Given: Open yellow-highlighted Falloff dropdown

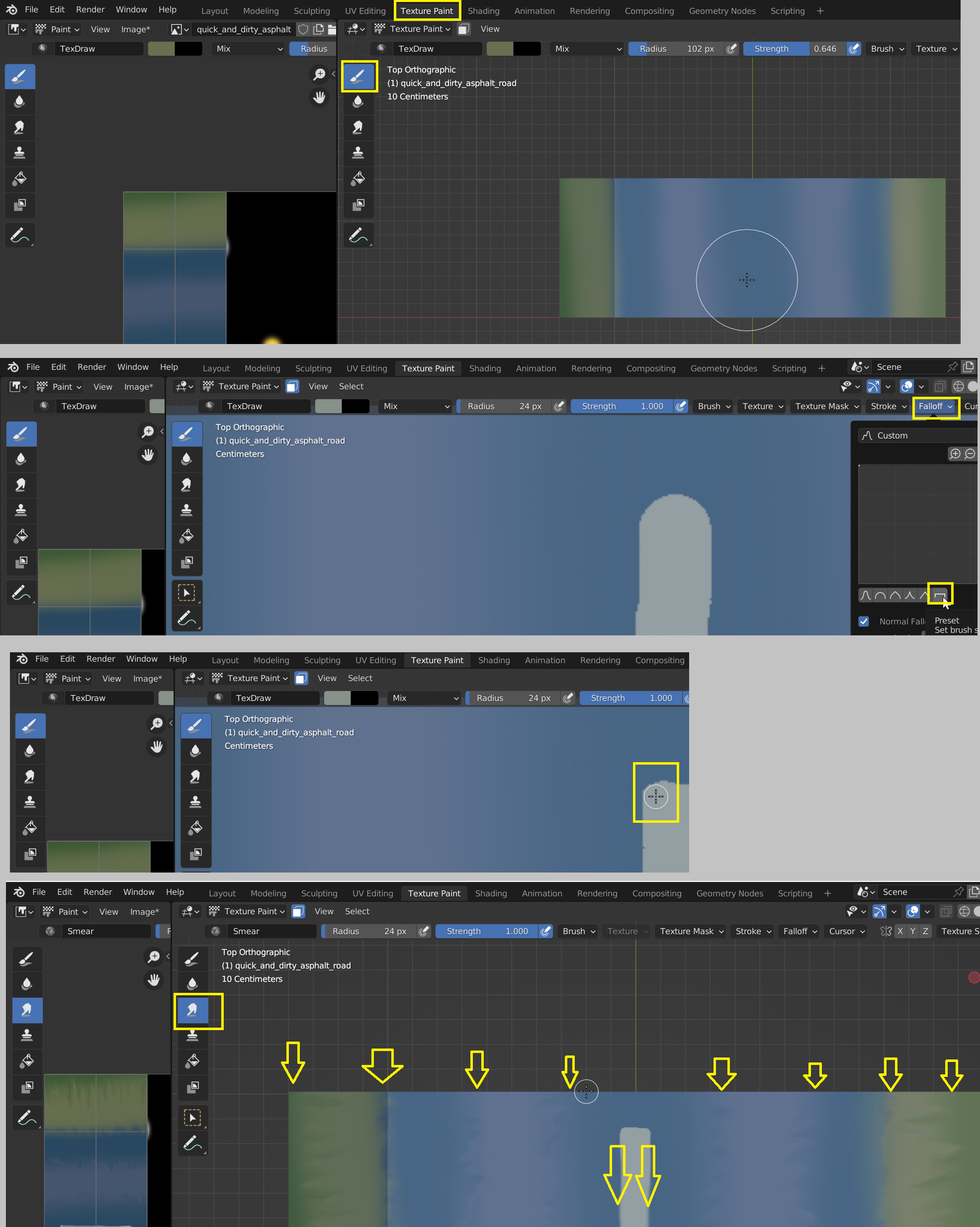Looking at the screenshot, I should [935, 406].
